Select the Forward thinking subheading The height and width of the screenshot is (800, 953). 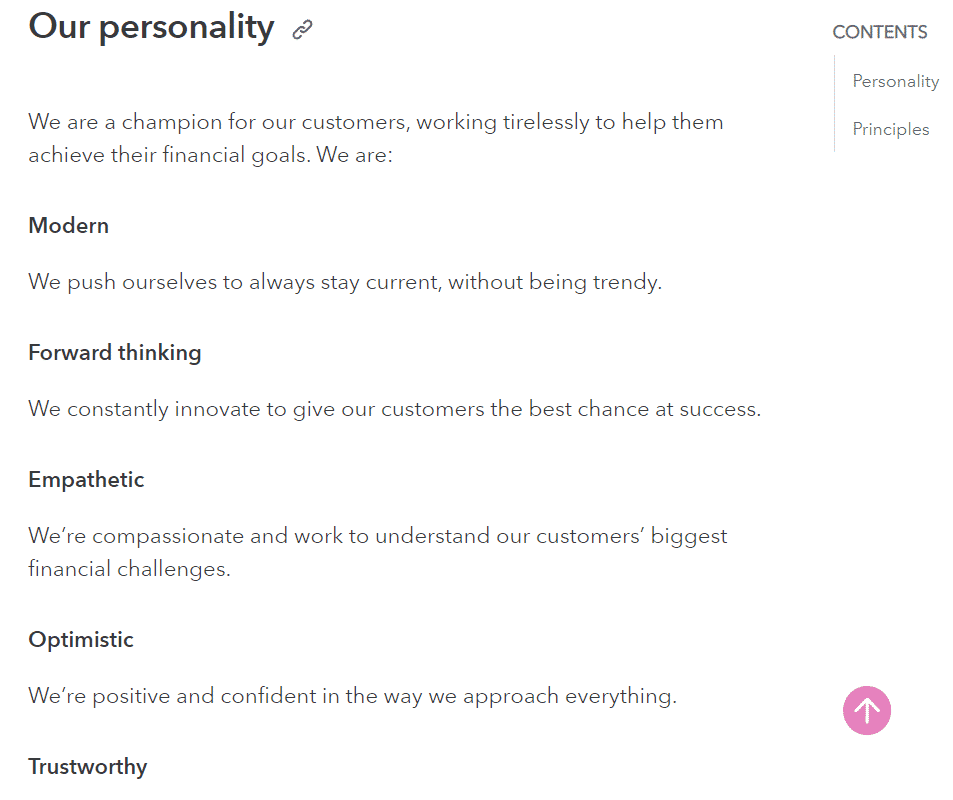pos(115,353)
